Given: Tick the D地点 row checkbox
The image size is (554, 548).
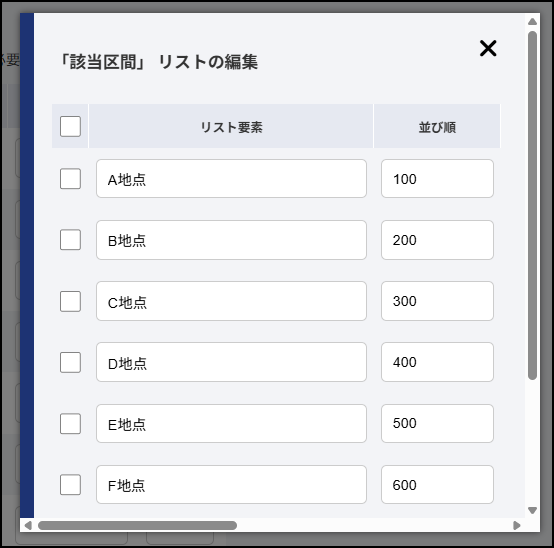Looking at the screenshot, I should coord(70,362).
